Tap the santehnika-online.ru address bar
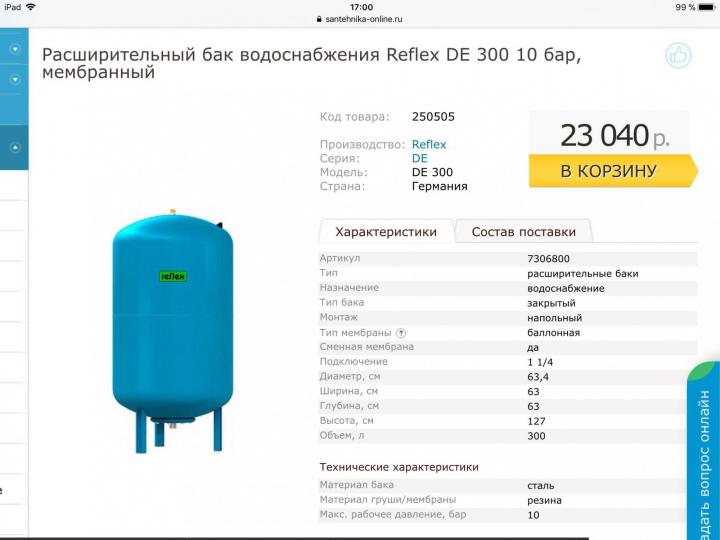The image size is (720, 540). click(360, 19)
